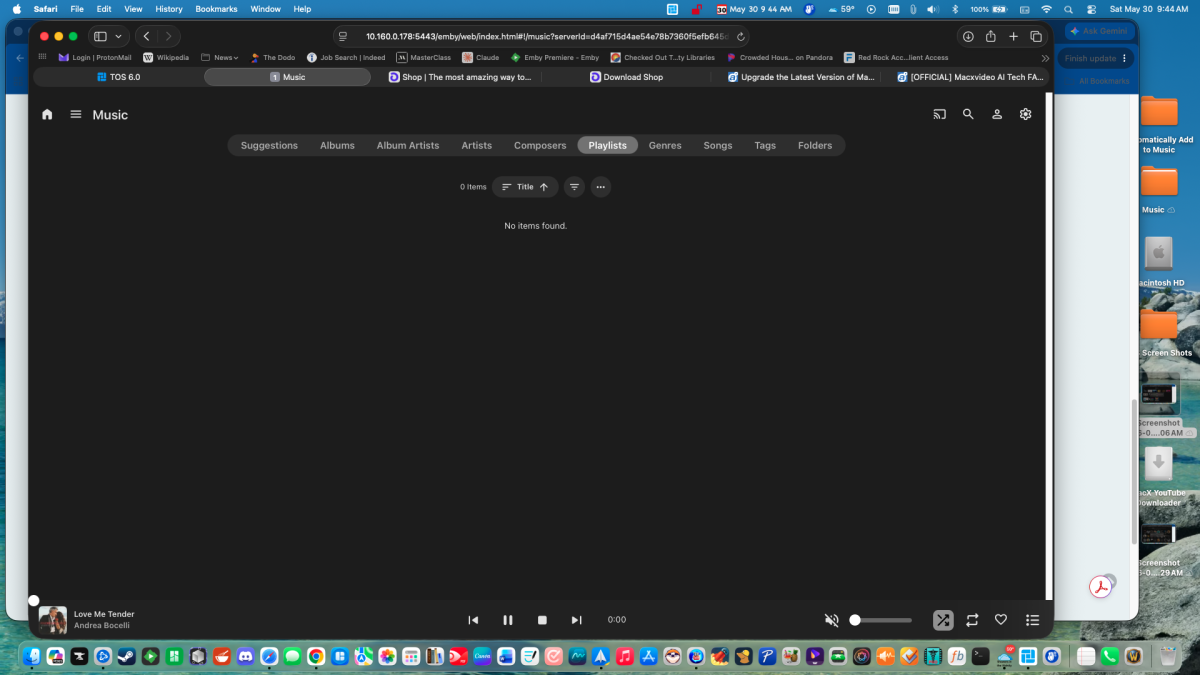Open the user profile icon
This screenshot has height=675, width=1200.
point(997,114)
